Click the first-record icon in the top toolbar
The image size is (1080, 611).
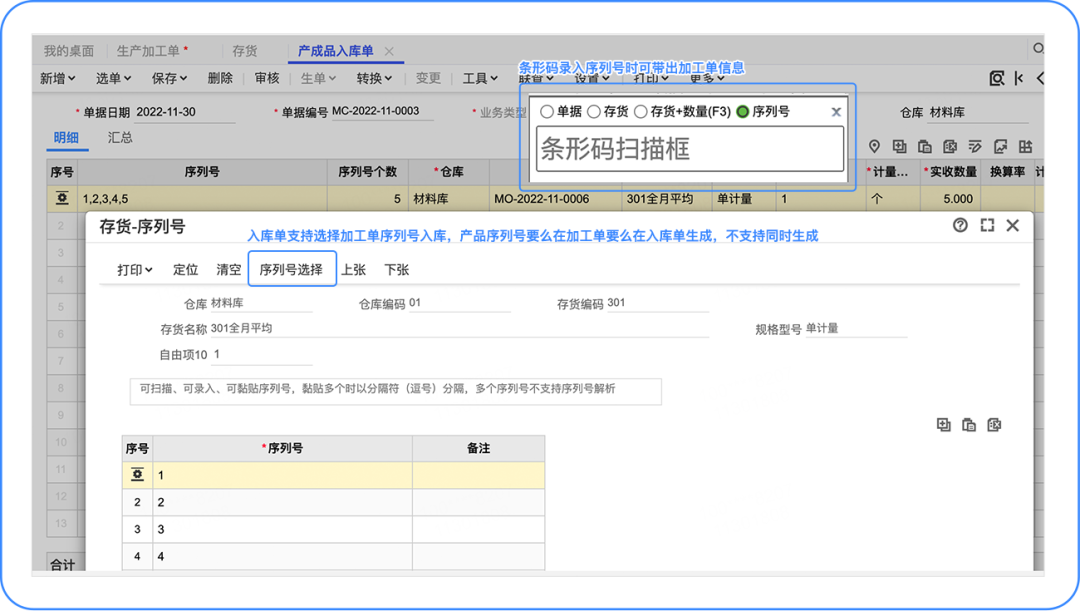click(1018, 78)
